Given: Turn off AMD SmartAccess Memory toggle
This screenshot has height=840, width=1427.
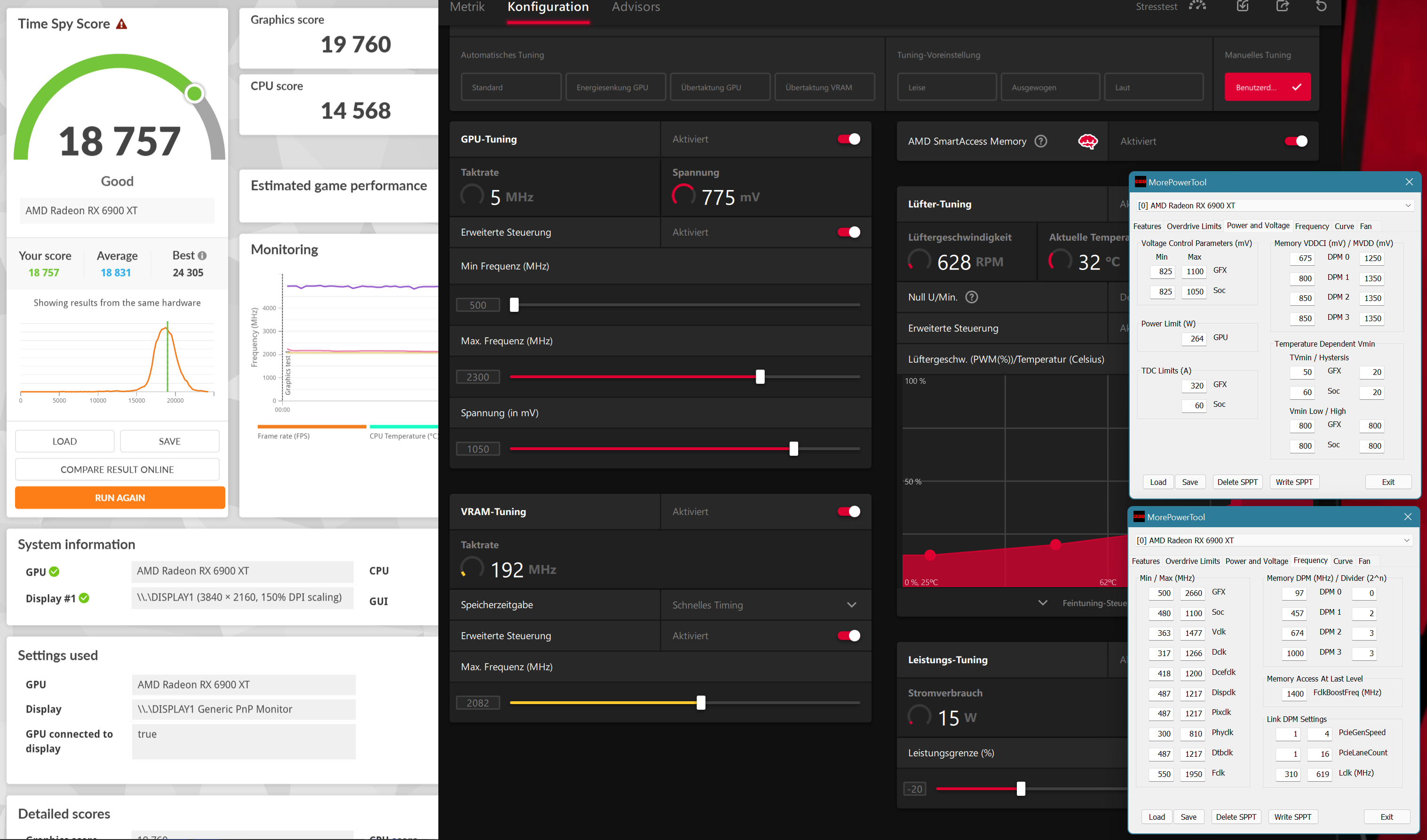Looking at the screenshot, I should tap(1296, 141).
